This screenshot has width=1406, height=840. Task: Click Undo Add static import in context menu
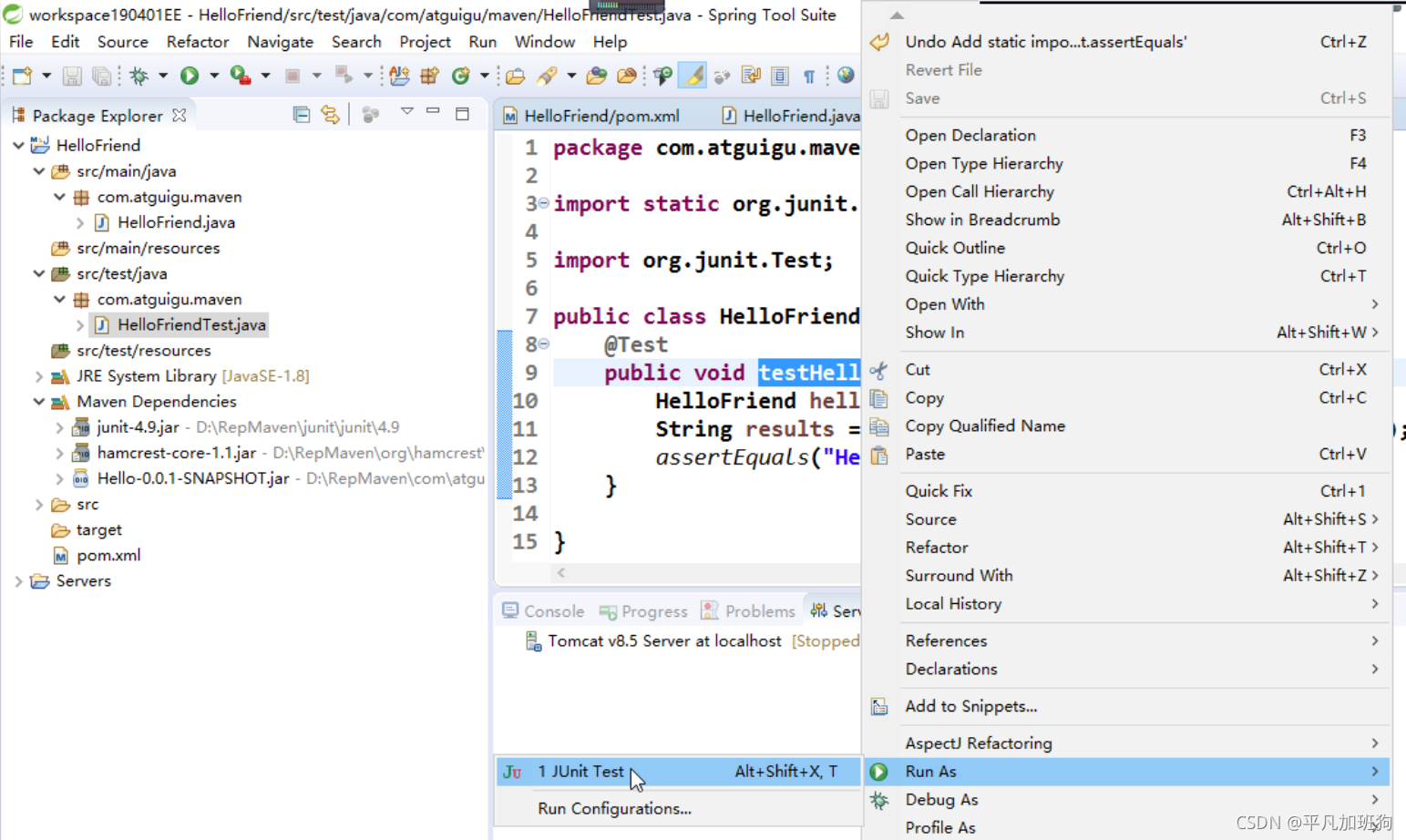pyautogui.click(x=1126, y=42)
